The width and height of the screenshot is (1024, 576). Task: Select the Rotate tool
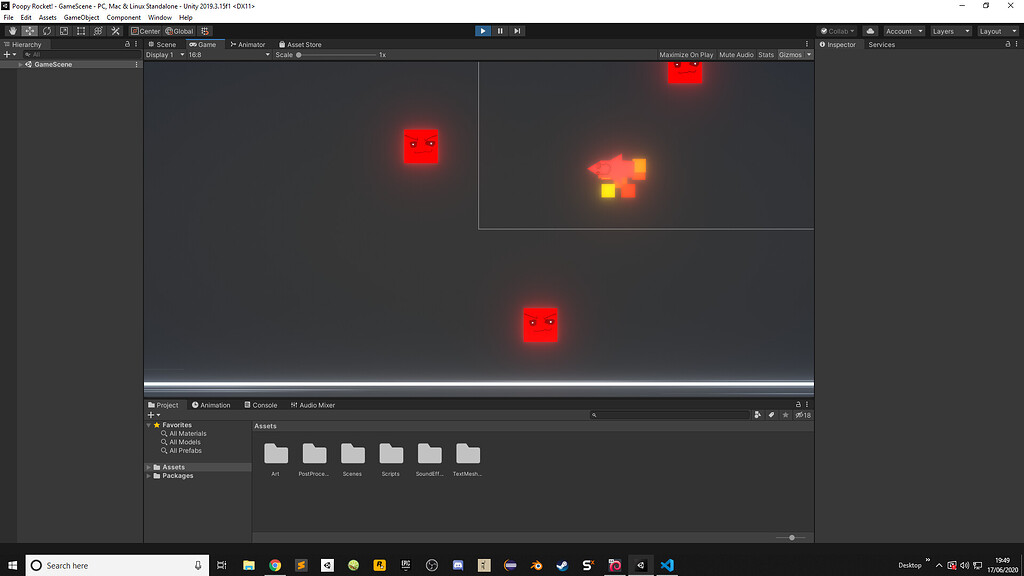[46, 31]
